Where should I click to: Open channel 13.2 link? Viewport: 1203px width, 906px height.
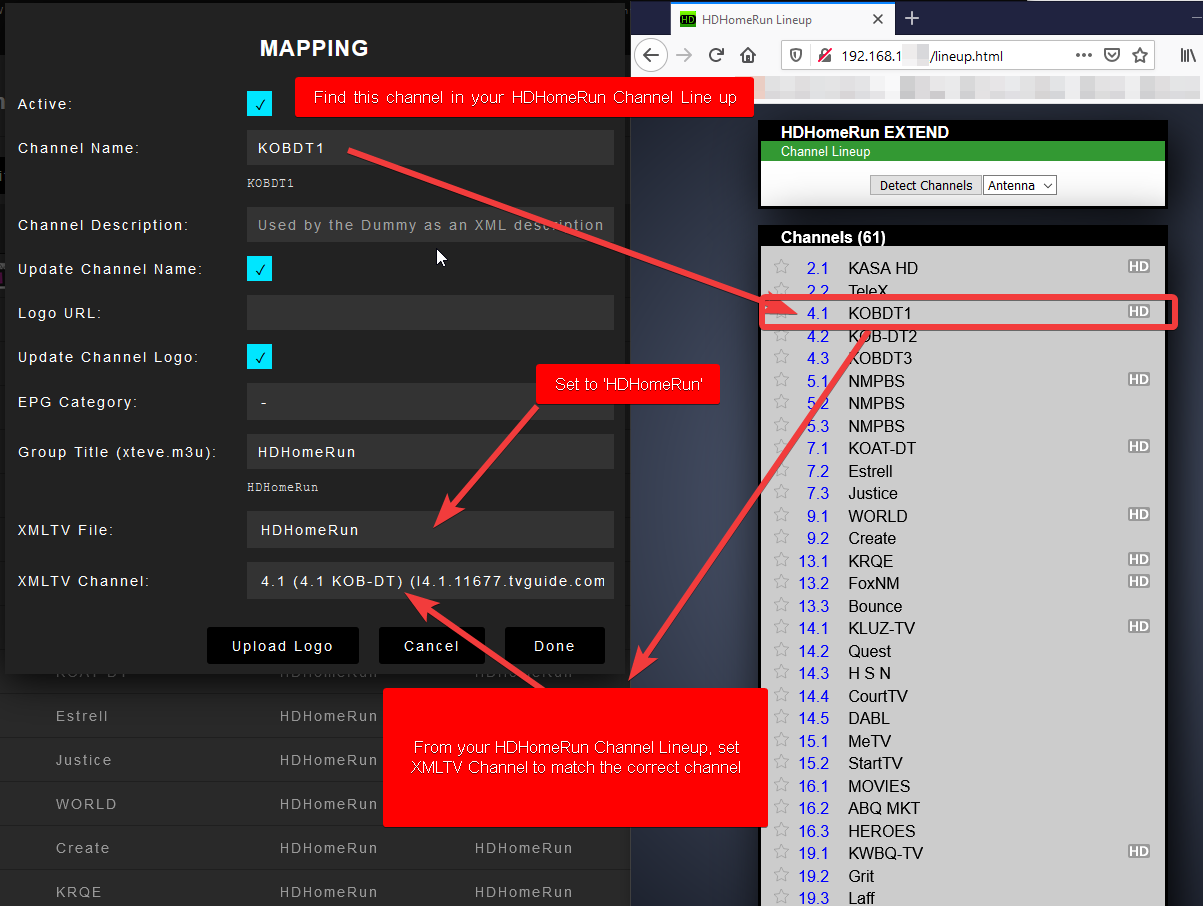814,583
